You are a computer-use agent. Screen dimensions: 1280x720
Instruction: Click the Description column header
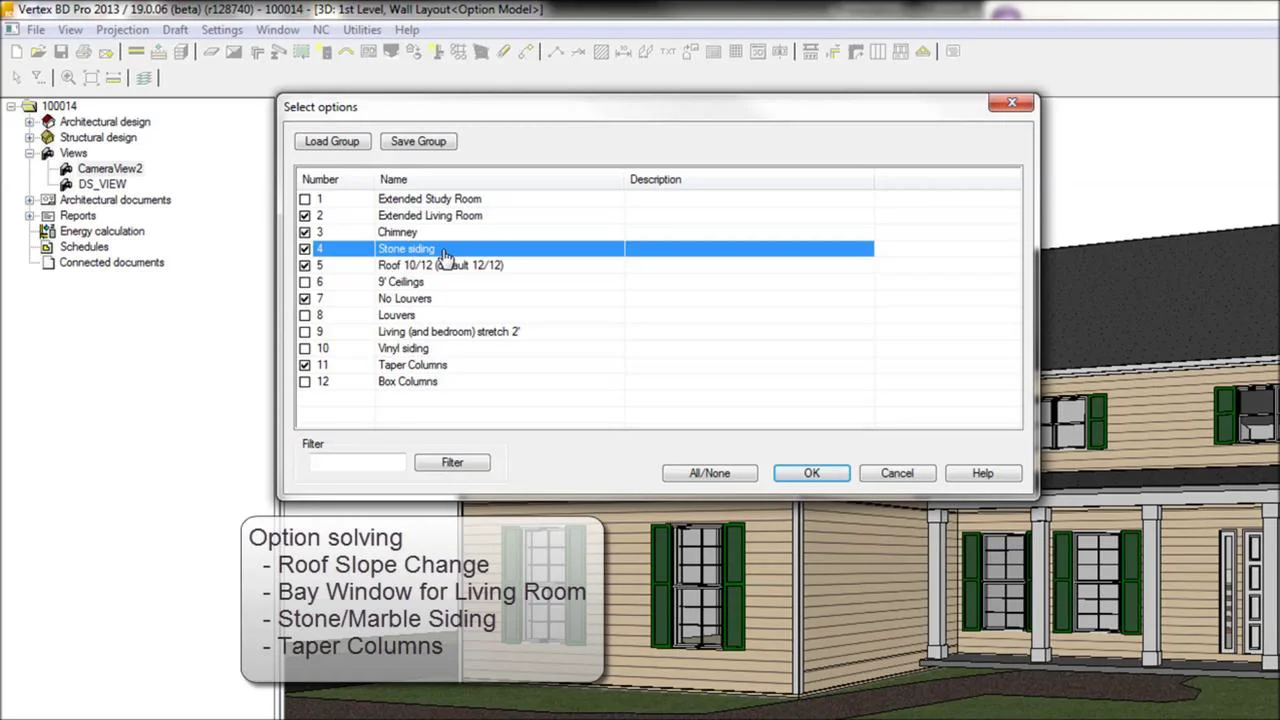[x=749, y=180]
